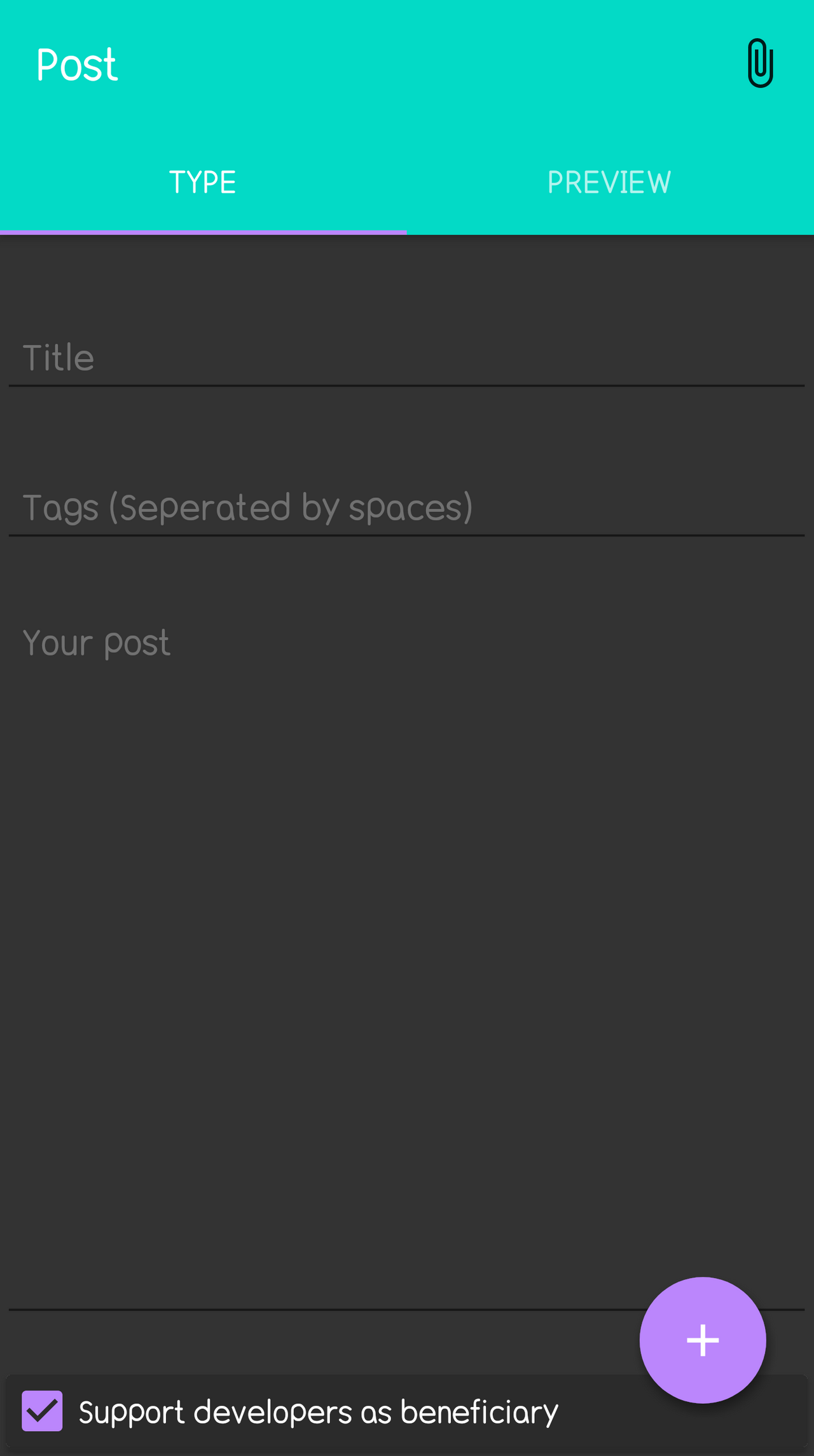
Task: Click the Tags (Seperated by spaces) field
Action: tap(407, 507)
